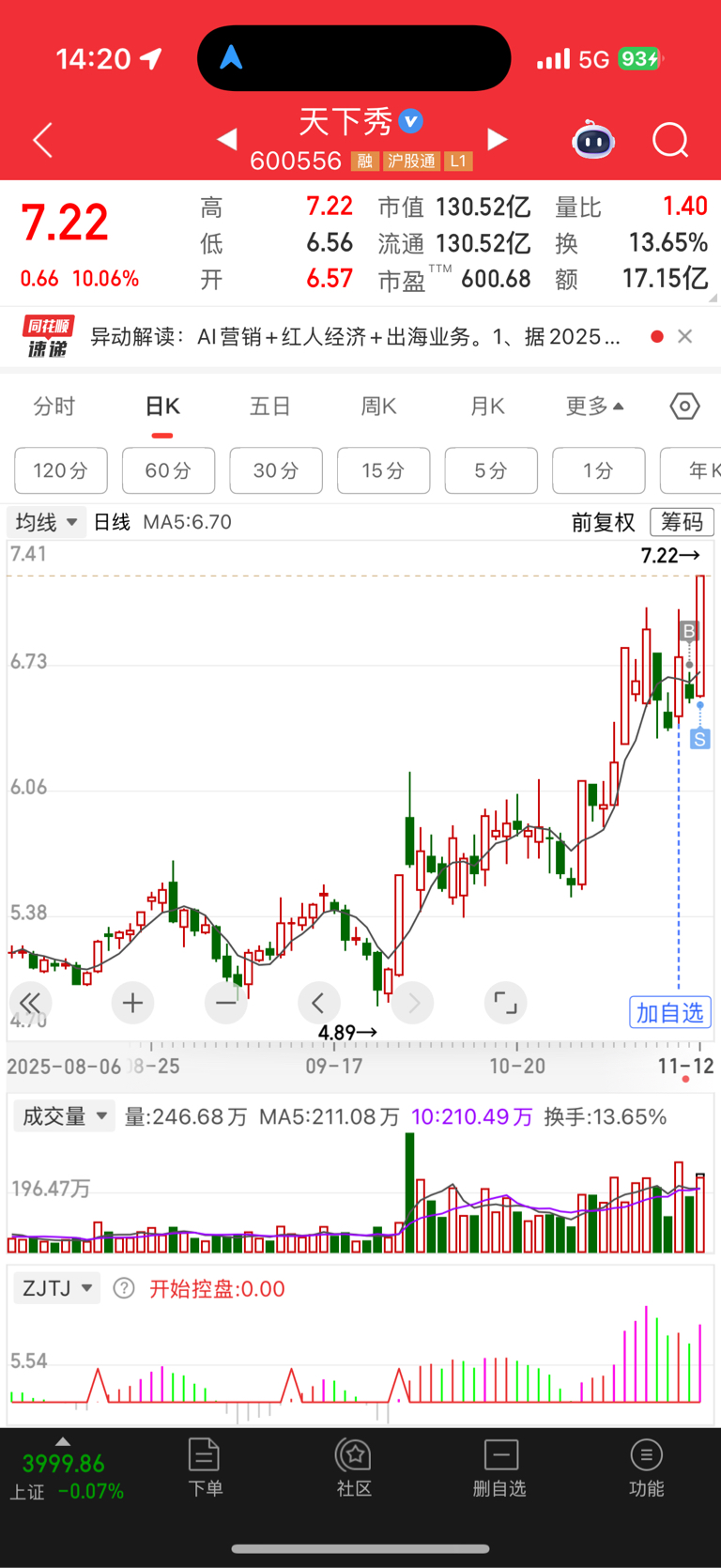Open the 成交量 indicator dropdown
This screenshot has height=1568, width=721.
[x=65, y=1116]
